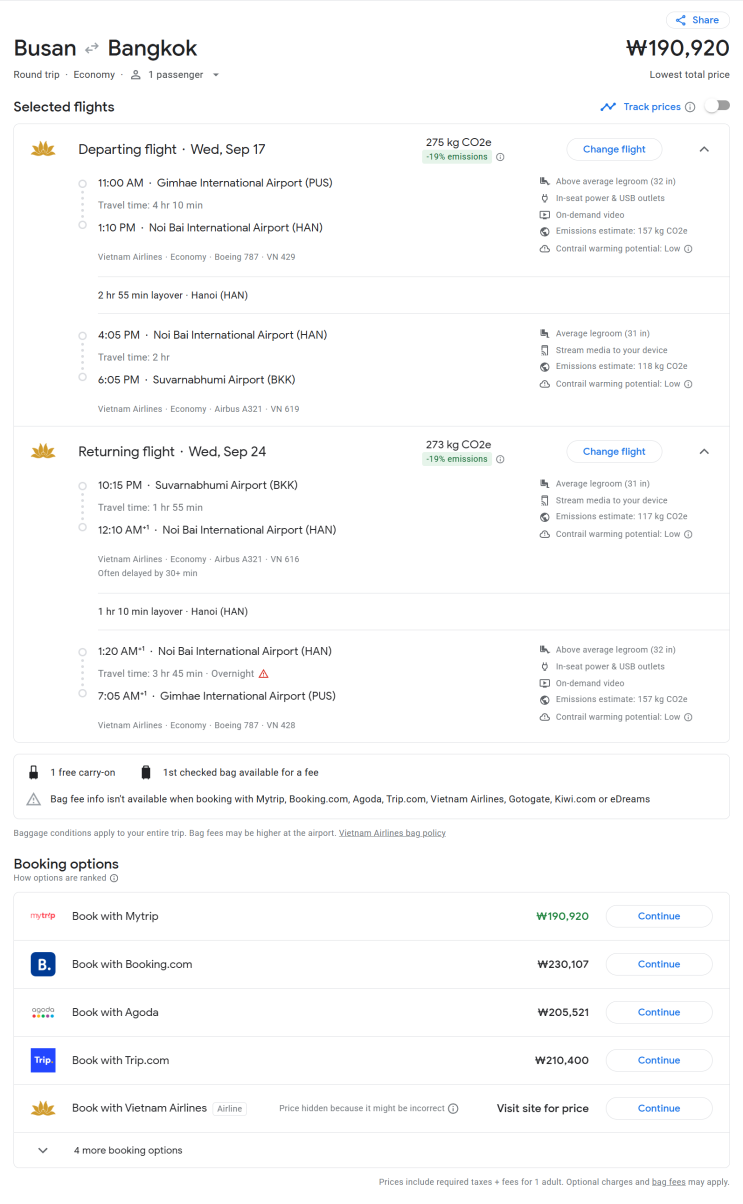Click departing flight emissions info icon
The height and width of the screenshot is (1204, 743).
point(501,157)
